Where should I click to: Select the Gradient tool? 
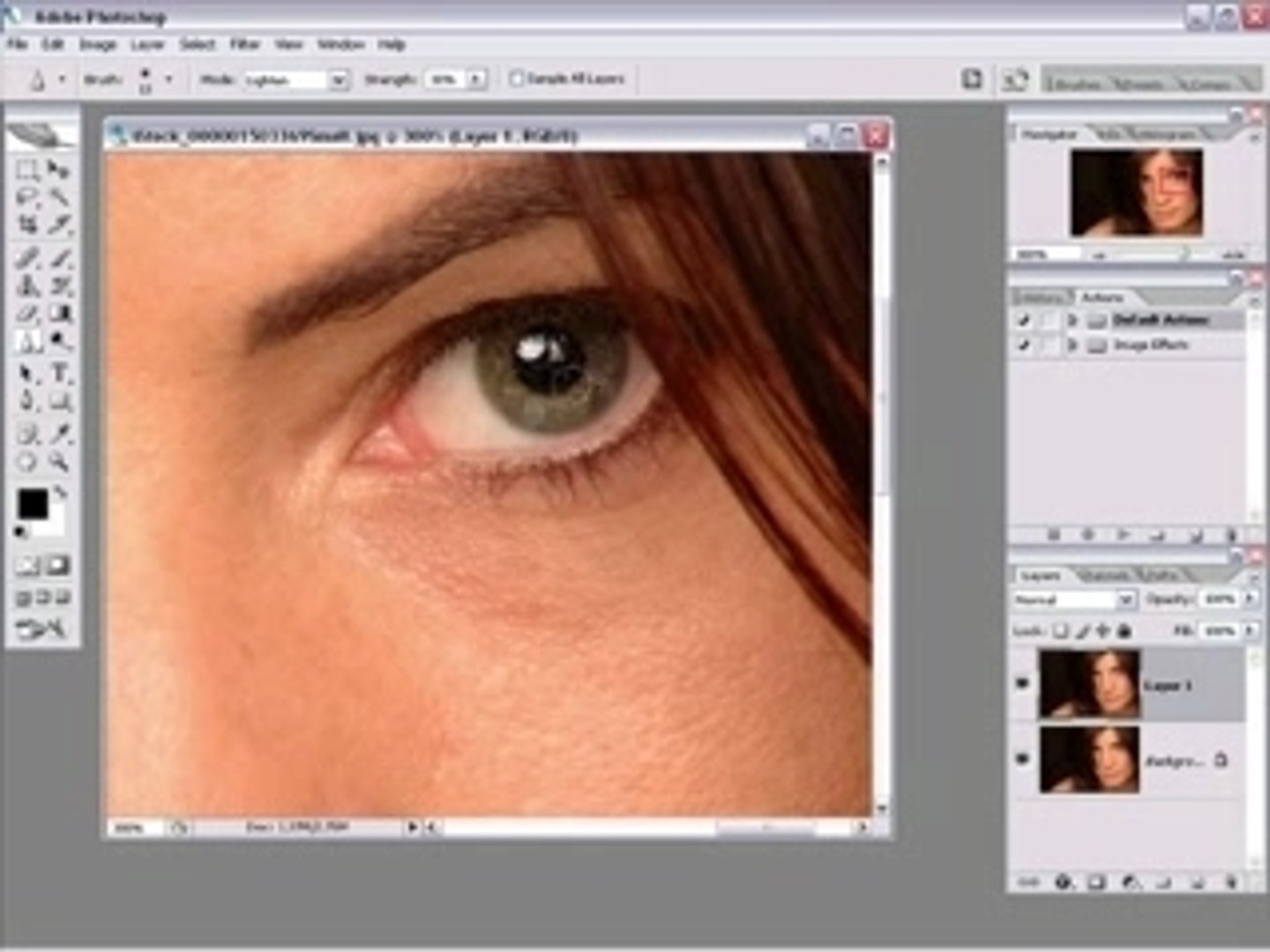(x=59, y=313)
